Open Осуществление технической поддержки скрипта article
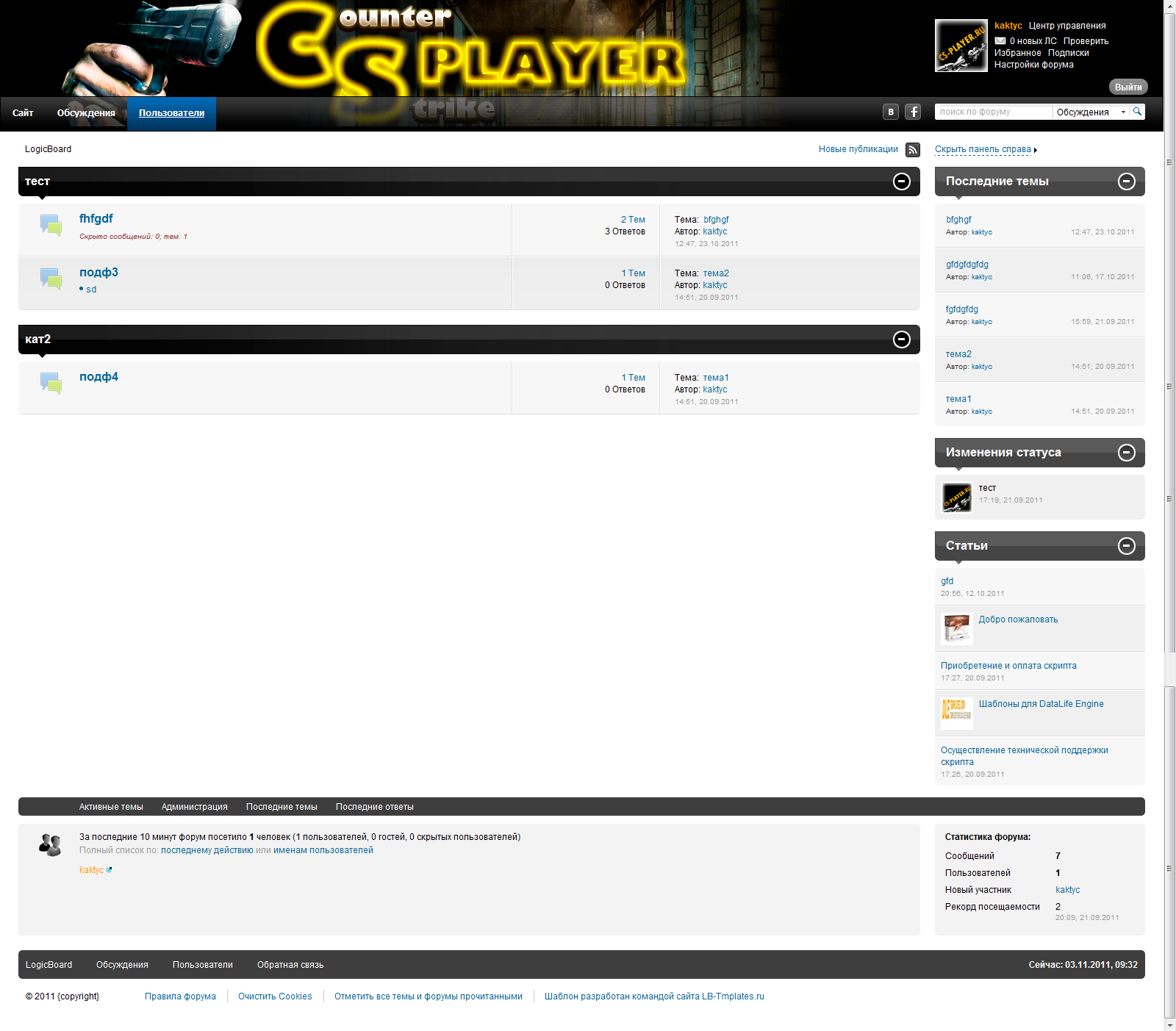This screenshot has height=1031, width=1176. click(x=1025, y=756)
